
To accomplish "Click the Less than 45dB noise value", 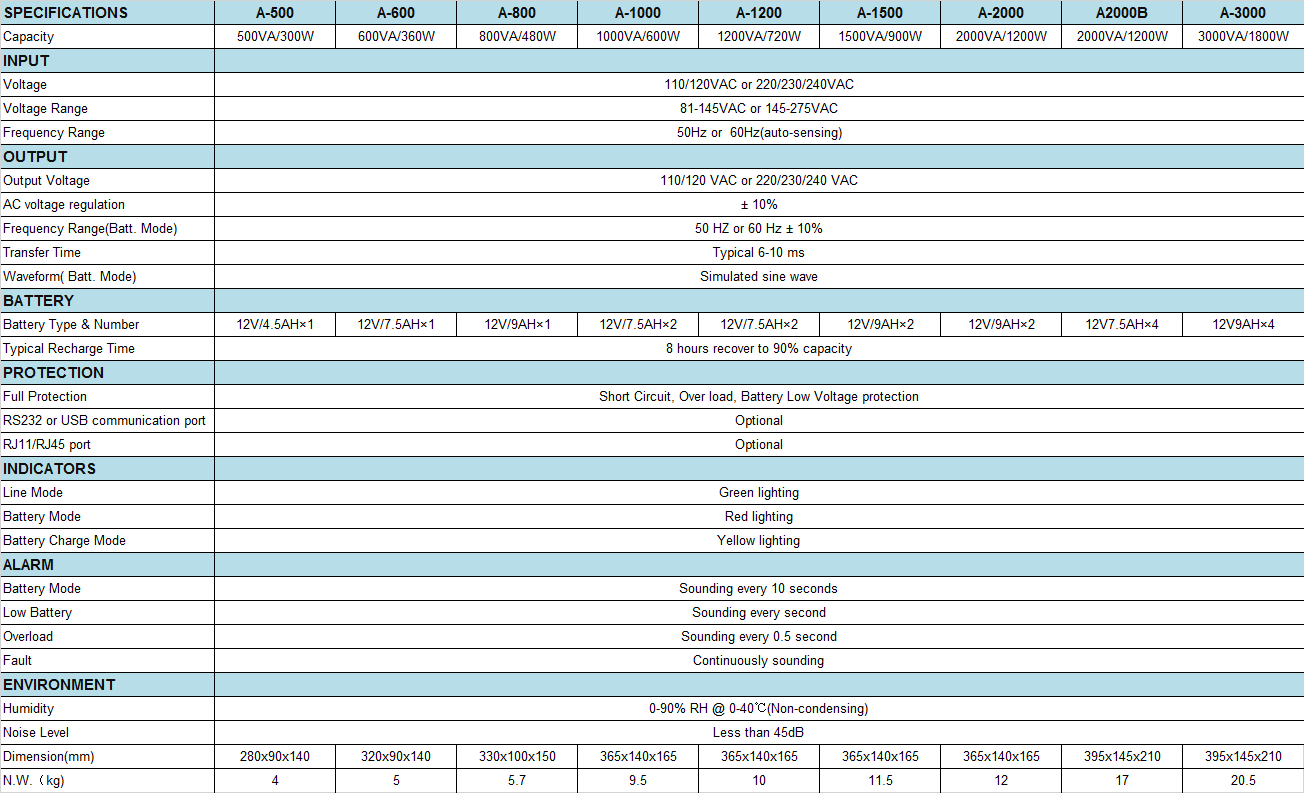I will coord(759,733).
